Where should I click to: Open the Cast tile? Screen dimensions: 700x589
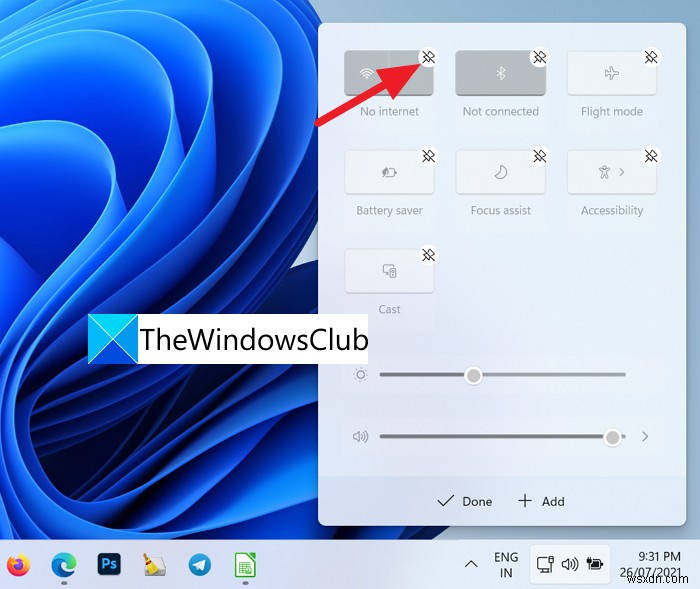[389, 271]
